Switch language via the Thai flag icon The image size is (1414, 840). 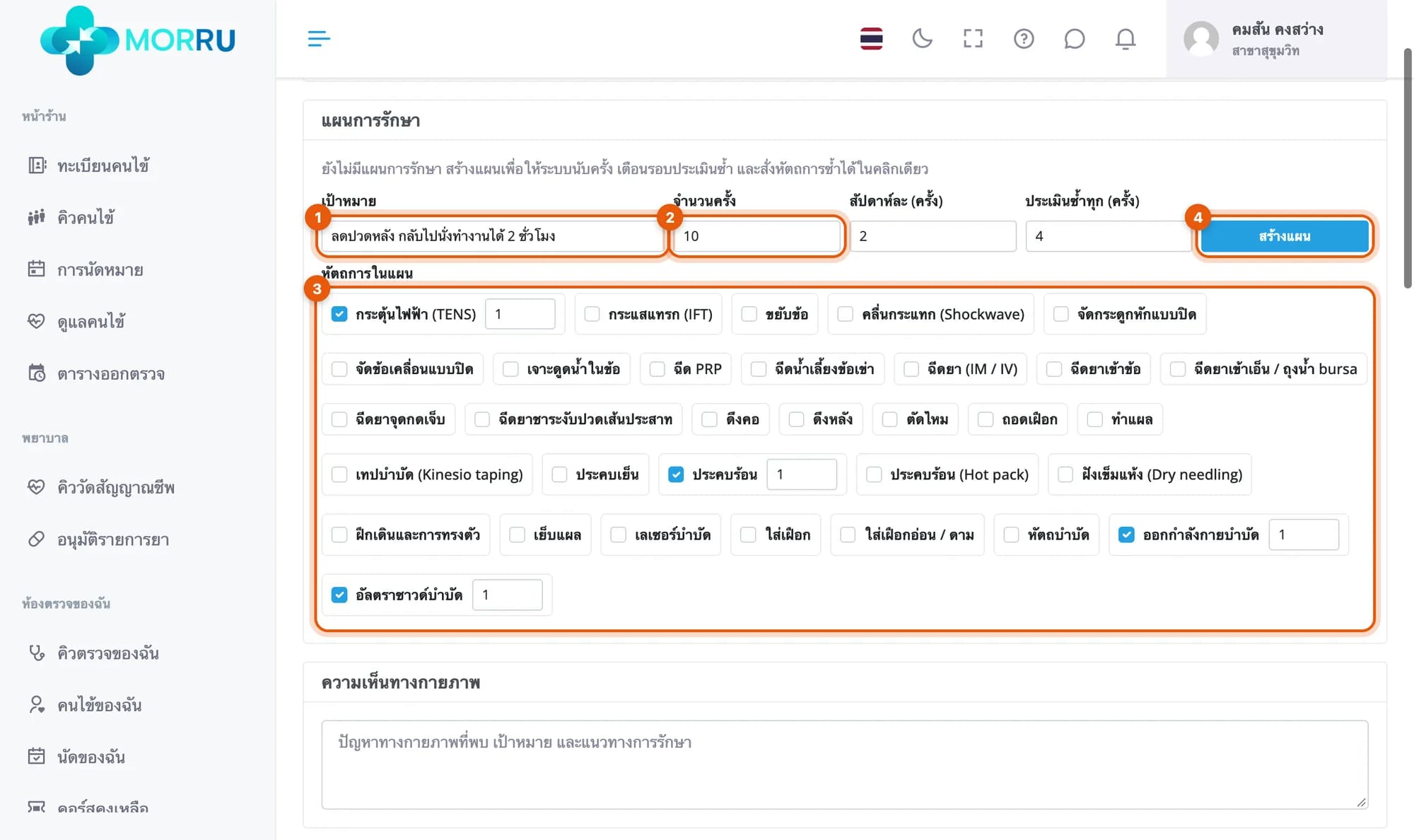coord(871,38)
